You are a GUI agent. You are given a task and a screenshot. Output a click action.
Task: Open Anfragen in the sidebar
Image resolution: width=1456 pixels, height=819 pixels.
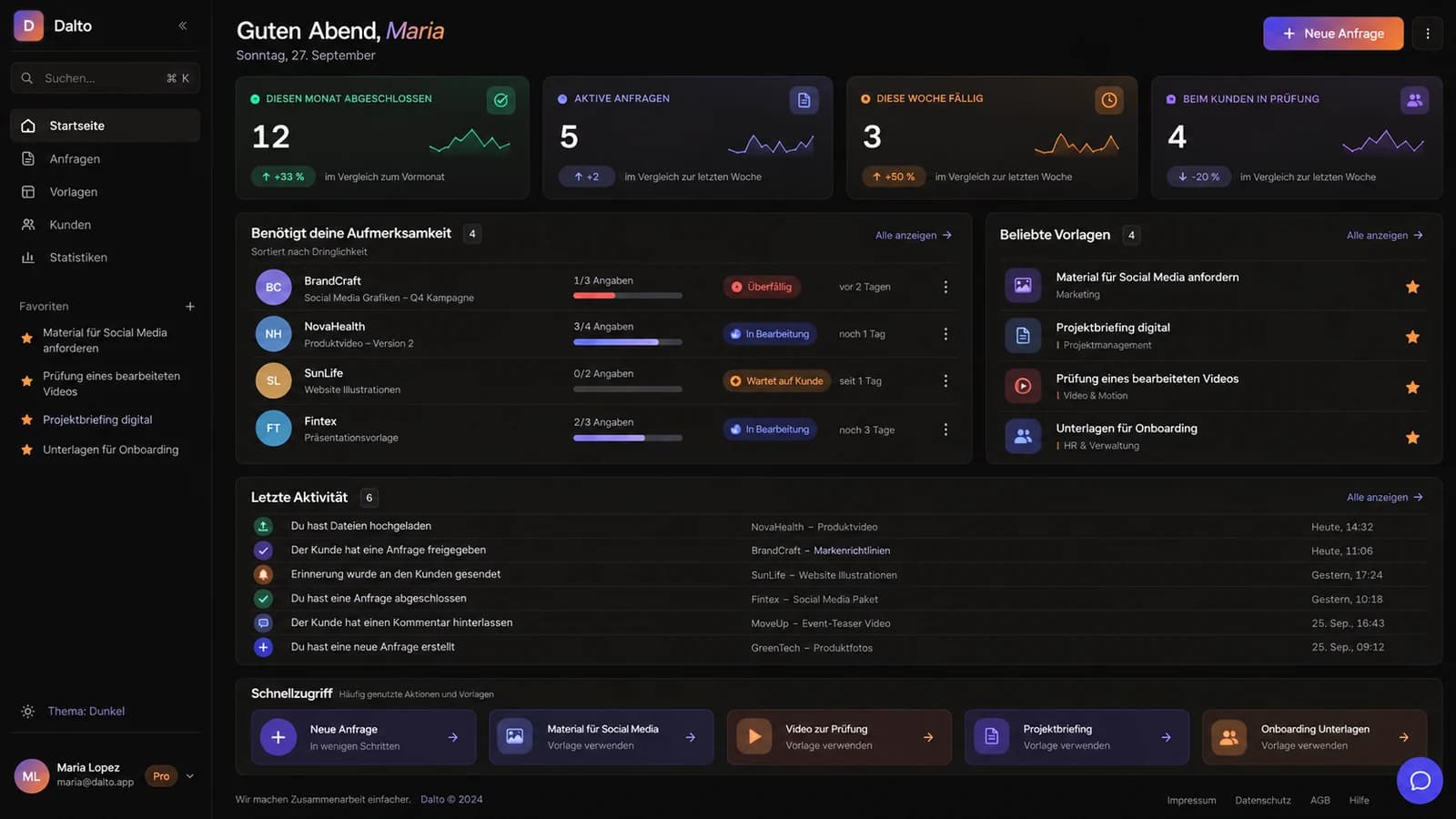click(105, 158)
